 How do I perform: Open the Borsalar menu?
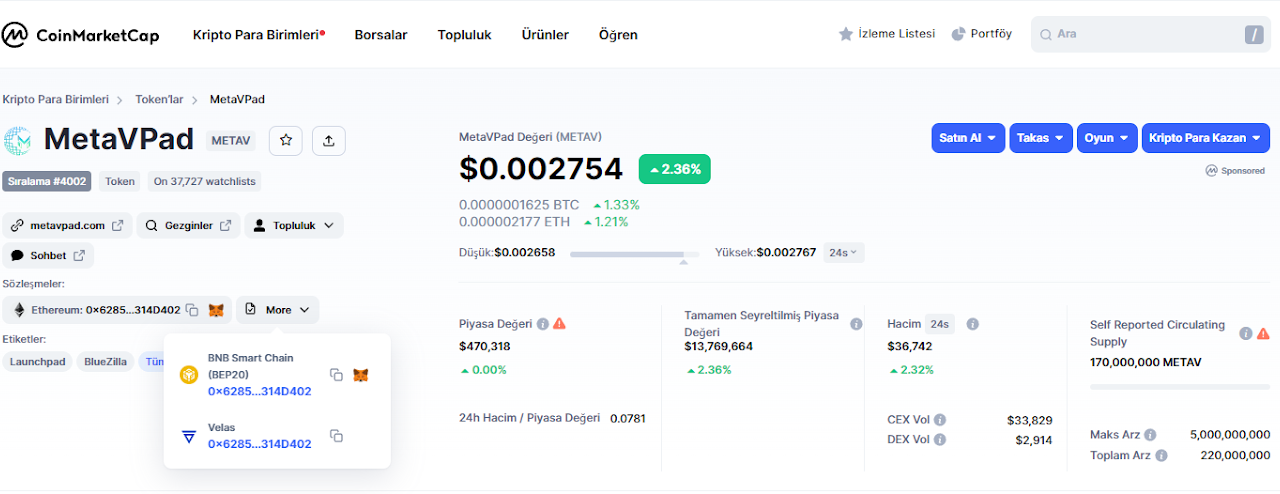(381, 34)
